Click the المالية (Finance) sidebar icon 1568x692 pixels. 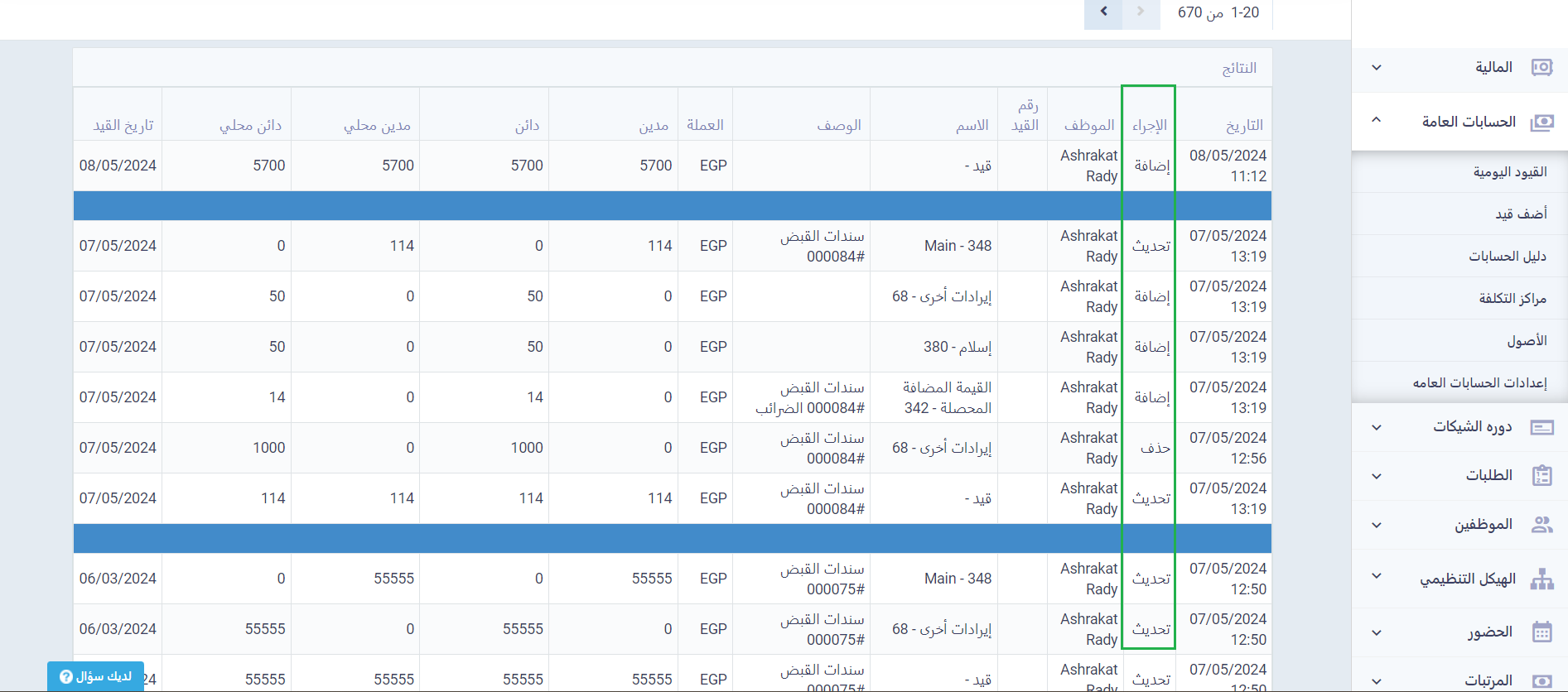pos(1541,67)
